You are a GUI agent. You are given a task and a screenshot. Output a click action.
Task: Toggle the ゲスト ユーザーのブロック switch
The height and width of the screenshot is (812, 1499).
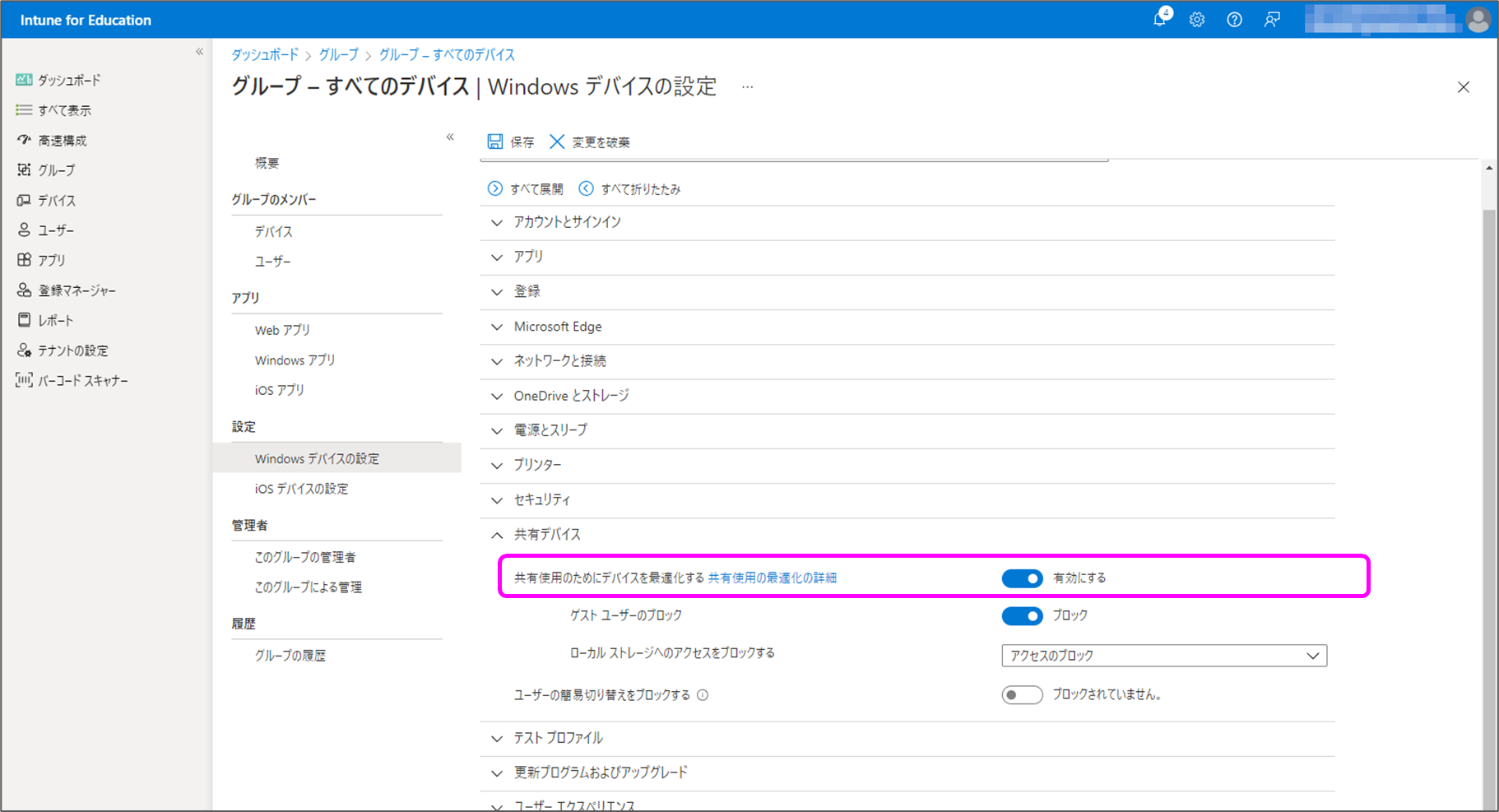pos(1022,615)
